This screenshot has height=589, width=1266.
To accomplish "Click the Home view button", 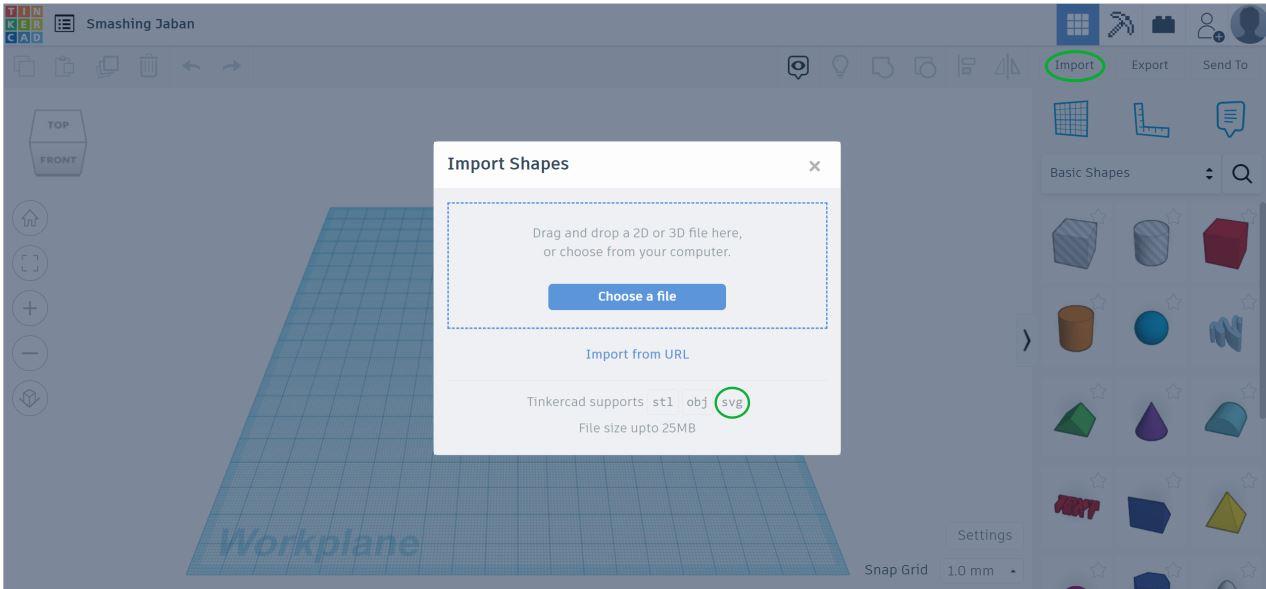I will click(29, 218).
